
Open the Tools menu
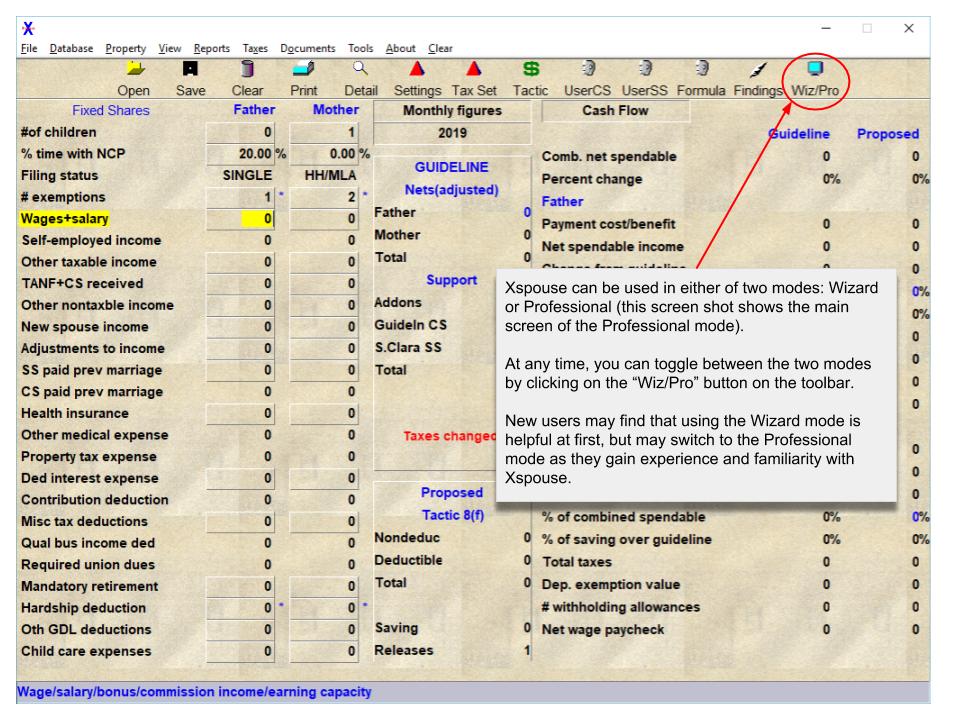(x=360, y=48)
